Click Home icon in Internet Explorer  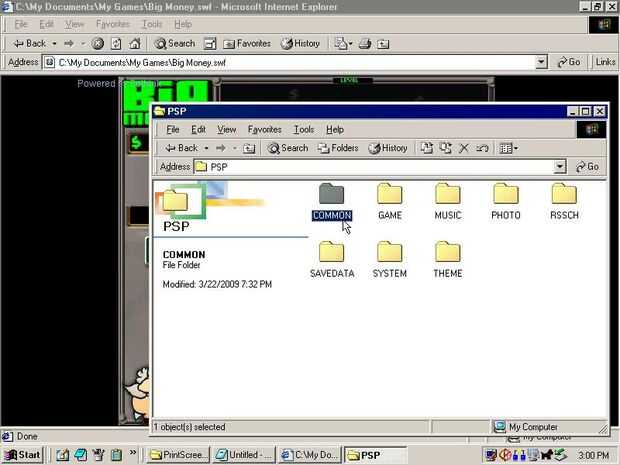[x=134, y=43]
